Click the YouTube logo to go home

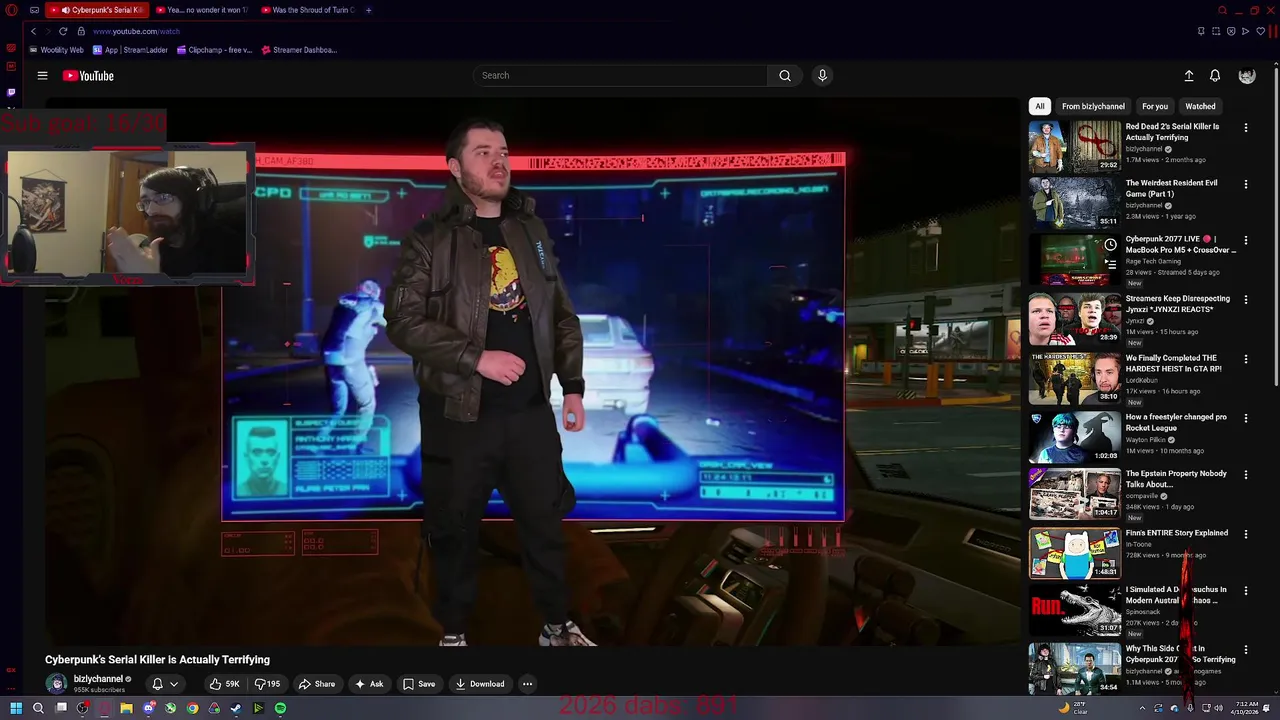coord(88,75)
